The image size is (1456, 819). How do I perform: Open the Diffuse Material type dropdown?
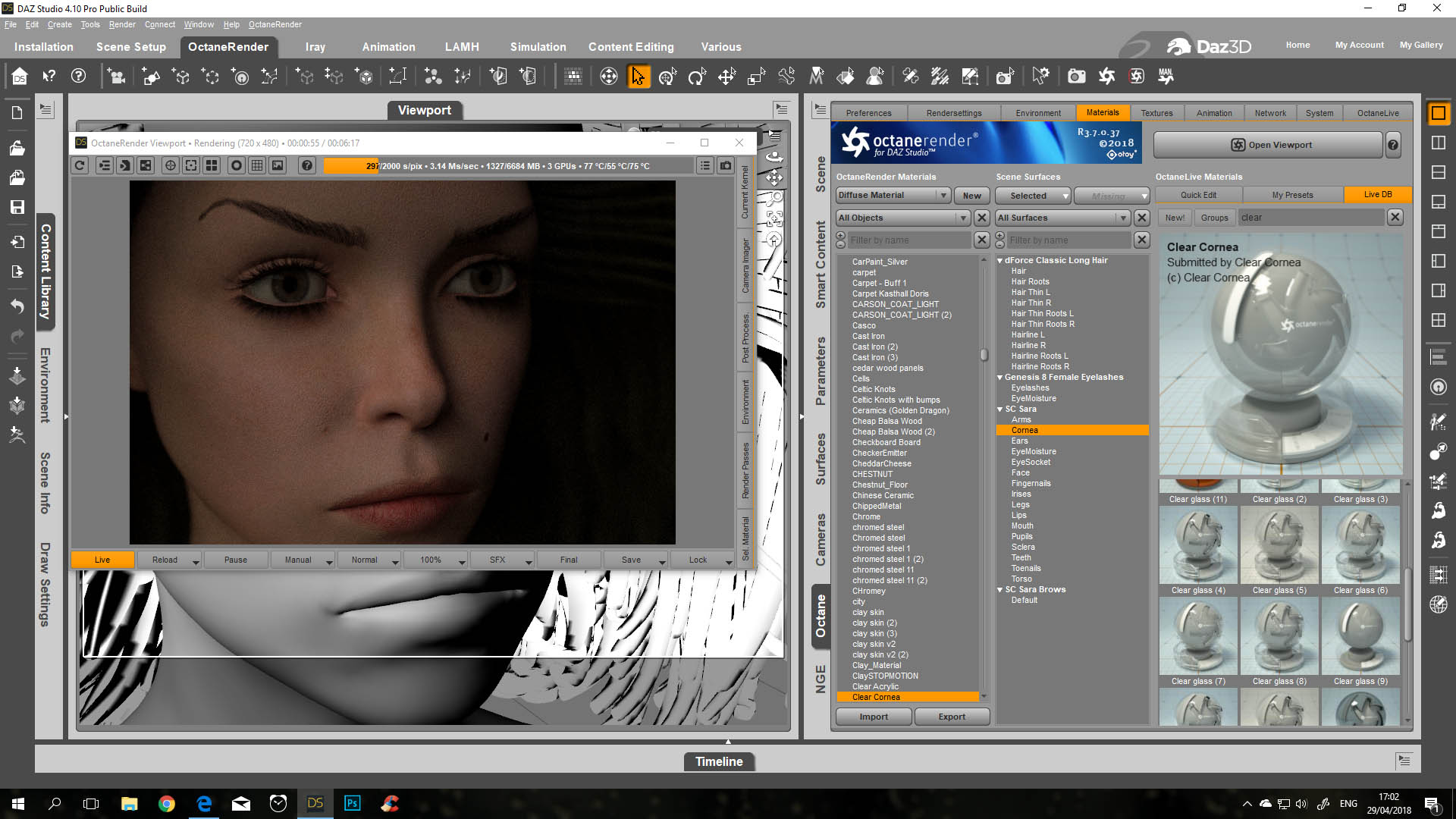click(893, 195)
